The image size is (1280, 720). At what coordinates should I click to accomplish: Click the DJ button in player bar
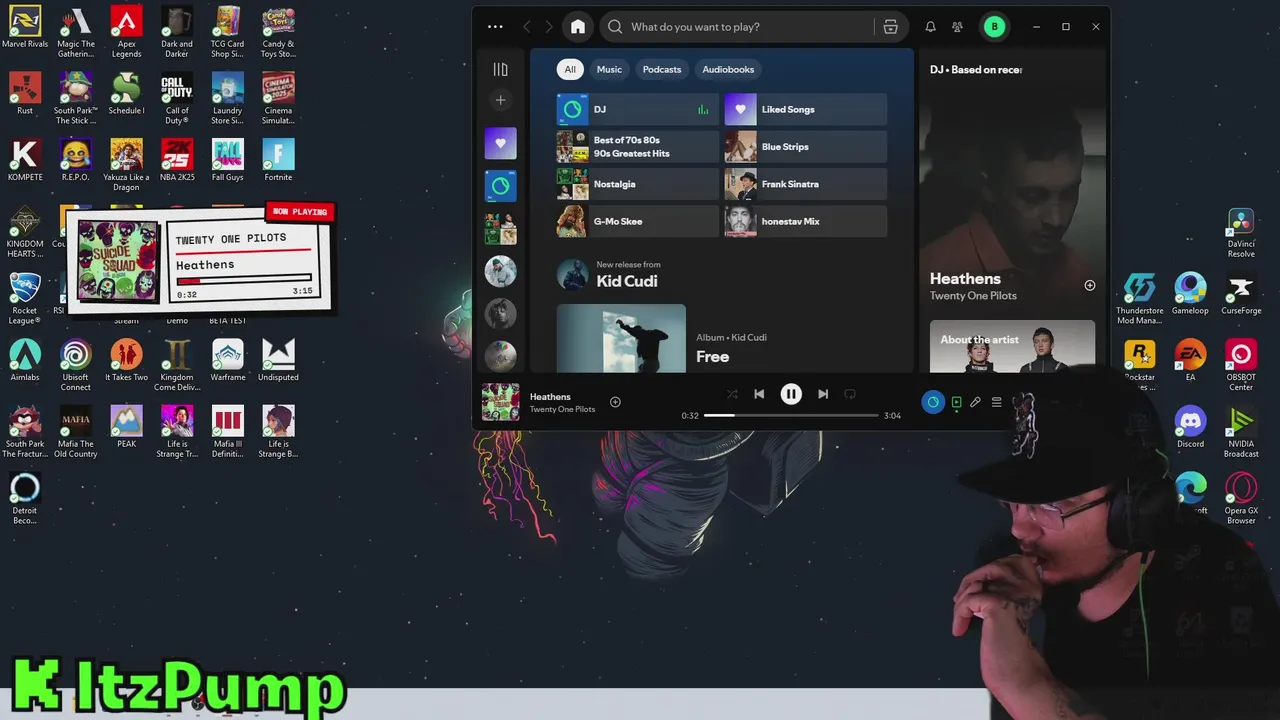pos(933,402)
